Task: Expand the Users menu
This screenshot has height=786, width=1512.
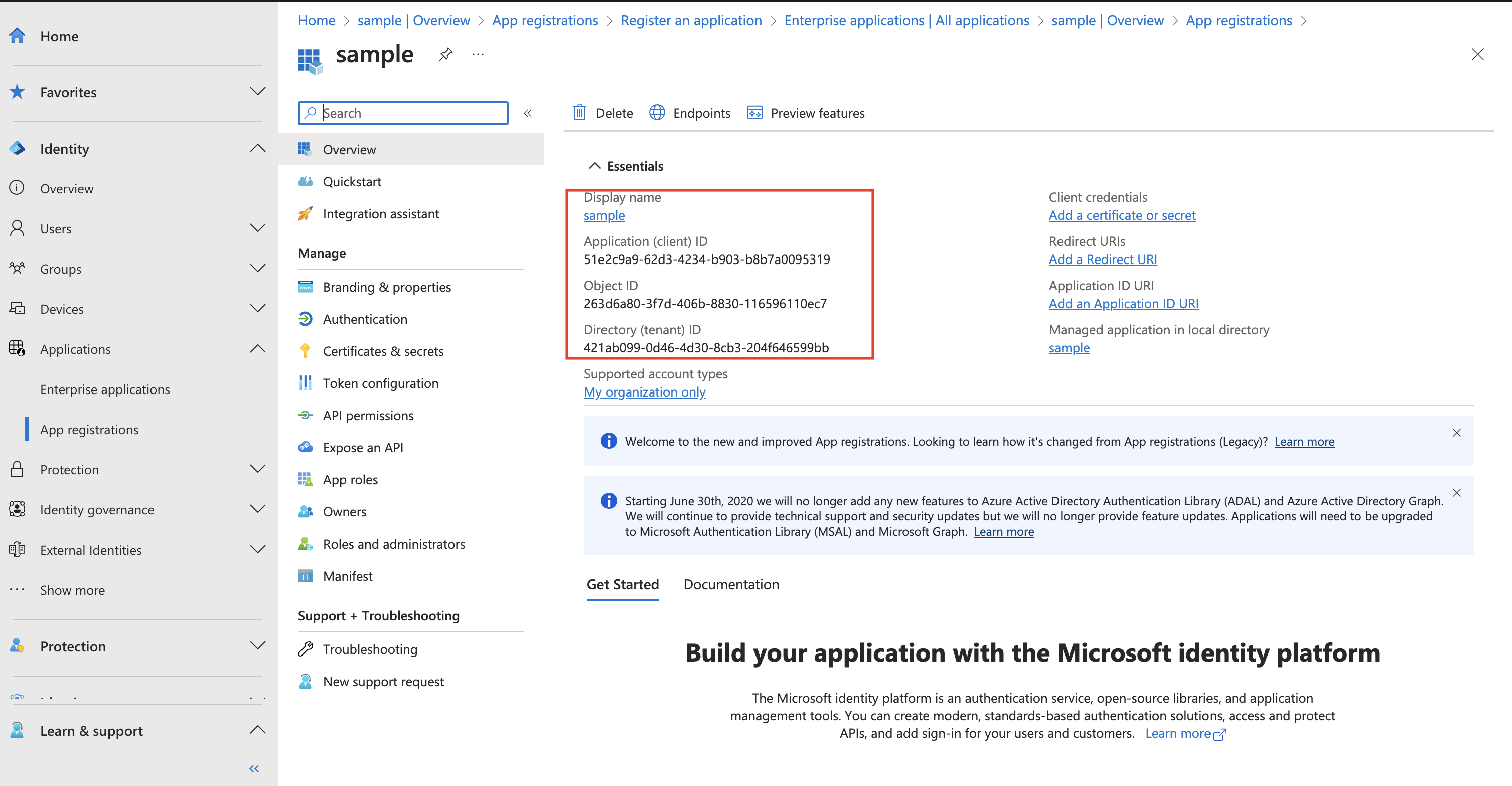Action: coord(257,228)
